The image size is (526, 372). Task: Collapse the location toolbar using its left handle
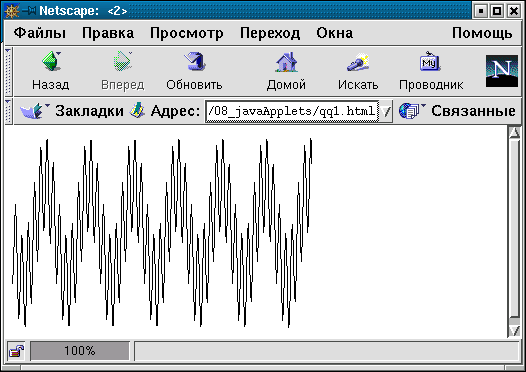point(8,111)
